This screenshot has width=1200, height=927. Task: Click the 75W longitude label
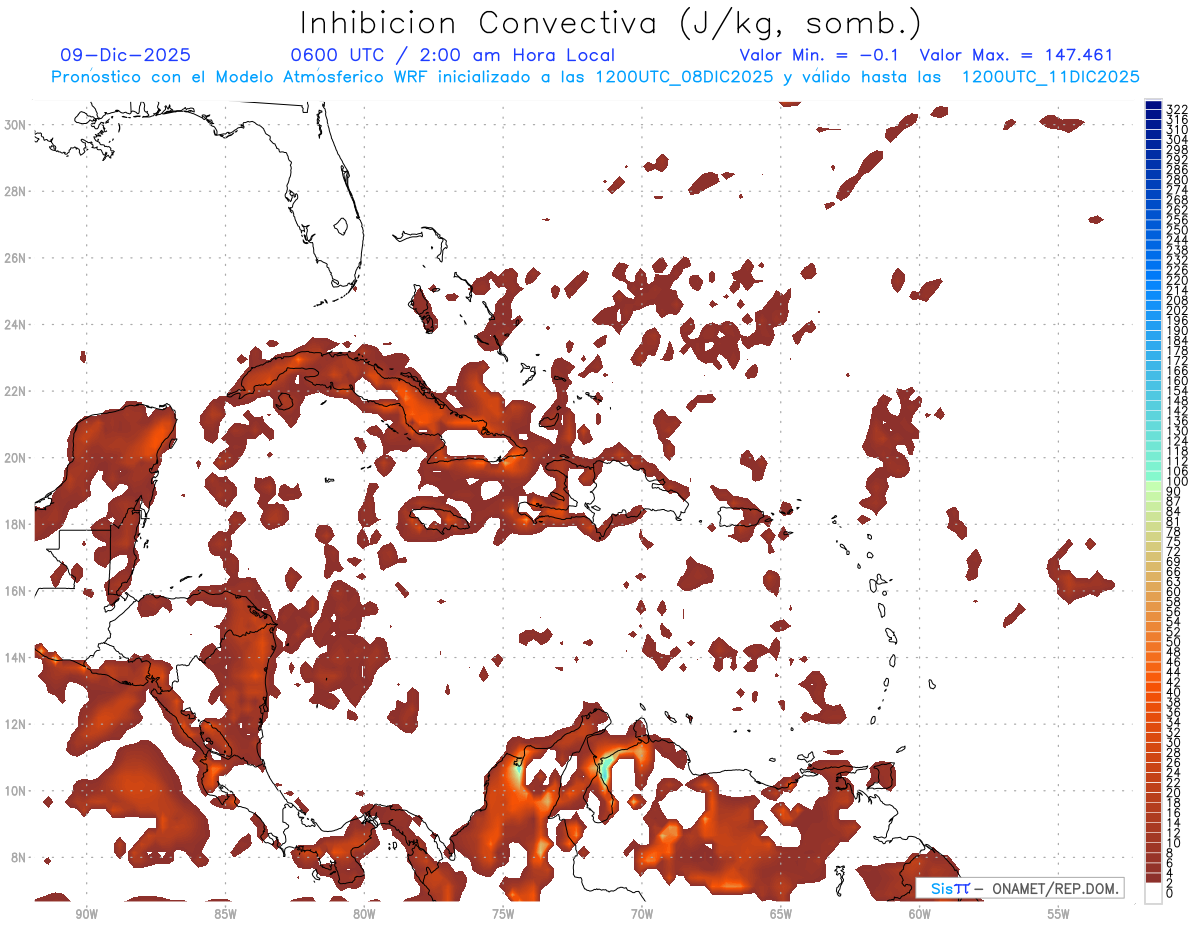click(503, 914)
